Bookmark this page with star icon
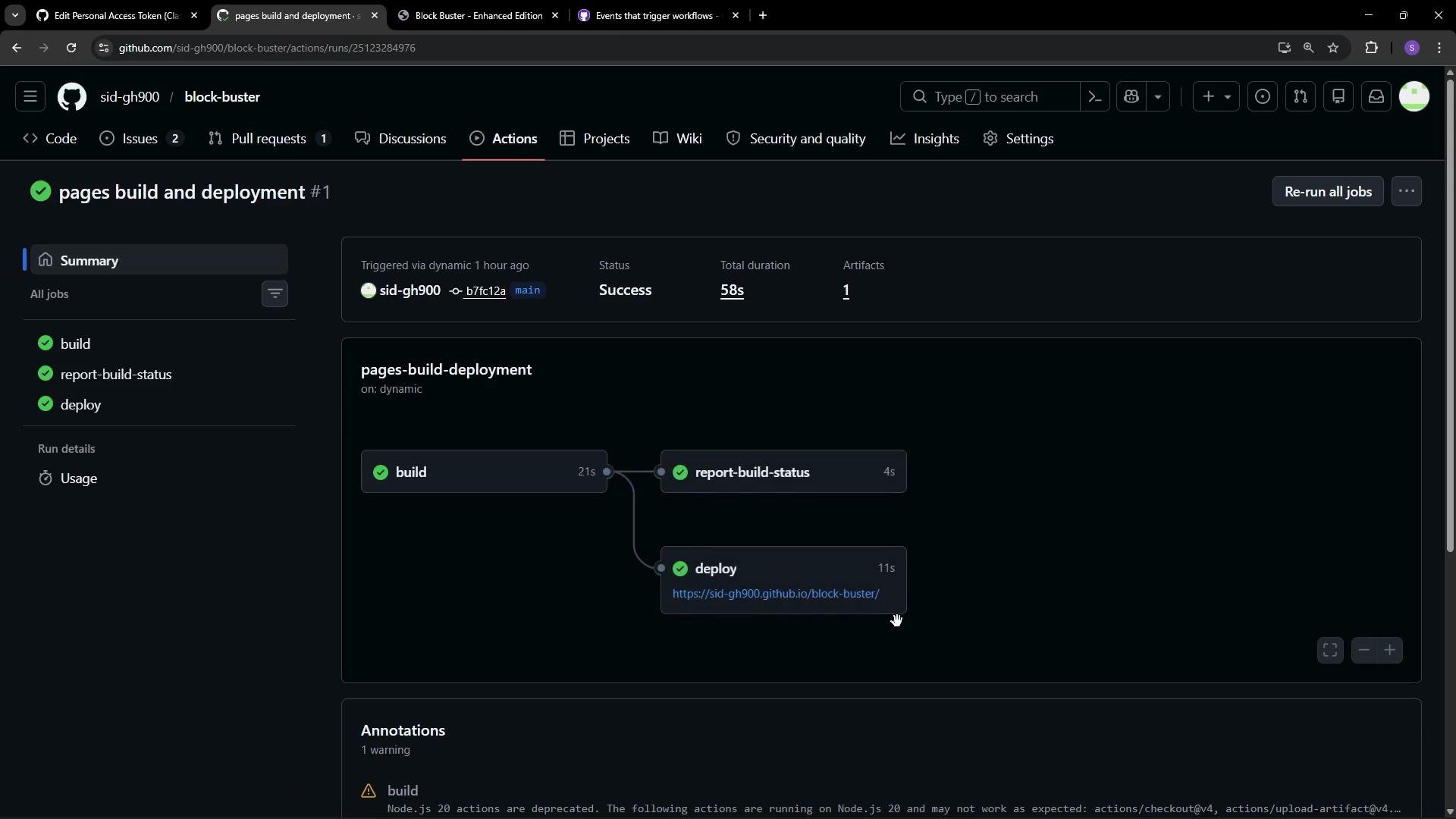This screenshot has width=1456, height=819. (1333, 48)
